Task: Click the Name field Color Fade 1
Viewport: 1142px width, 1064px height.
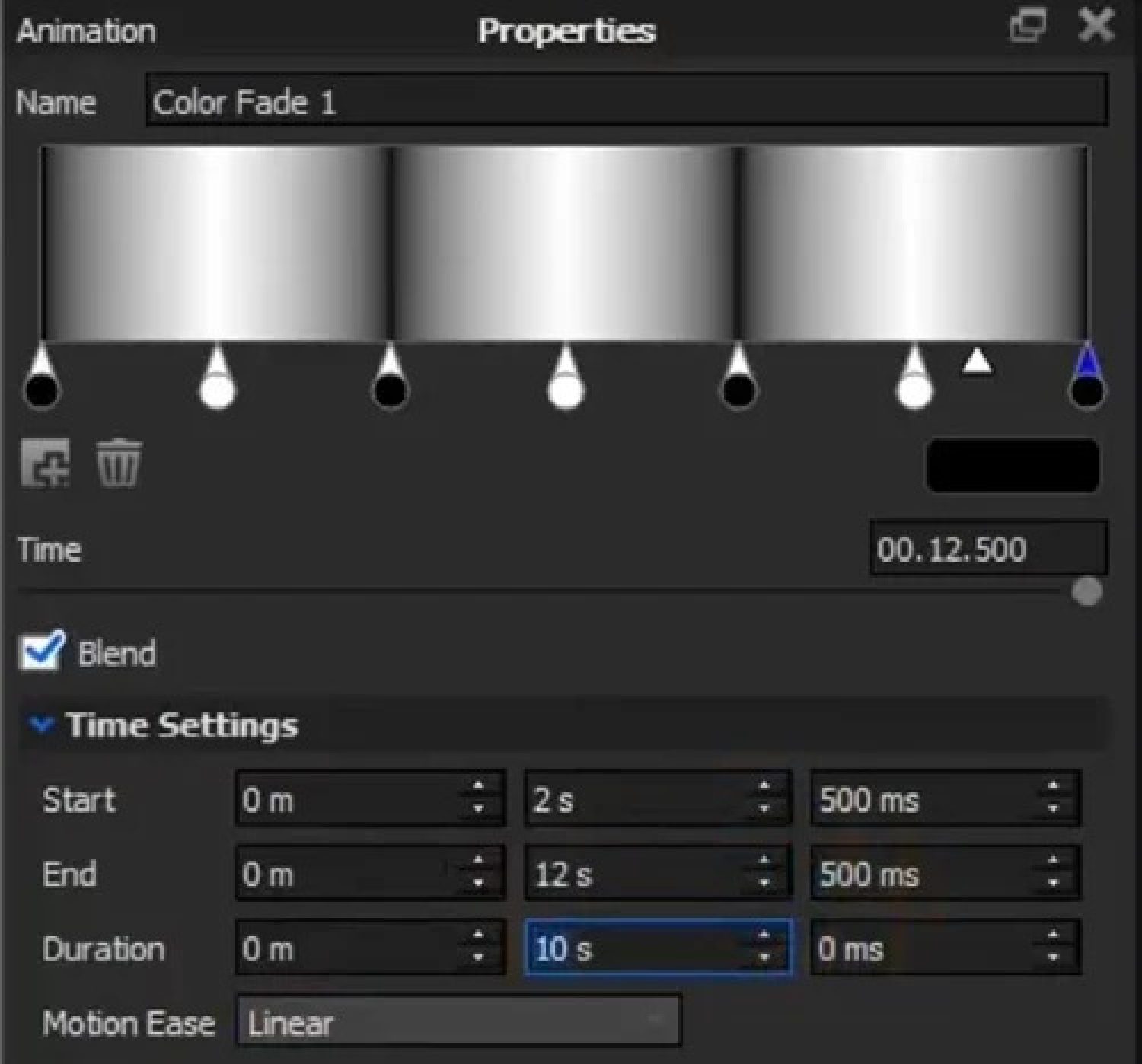Action: (626, 101)
